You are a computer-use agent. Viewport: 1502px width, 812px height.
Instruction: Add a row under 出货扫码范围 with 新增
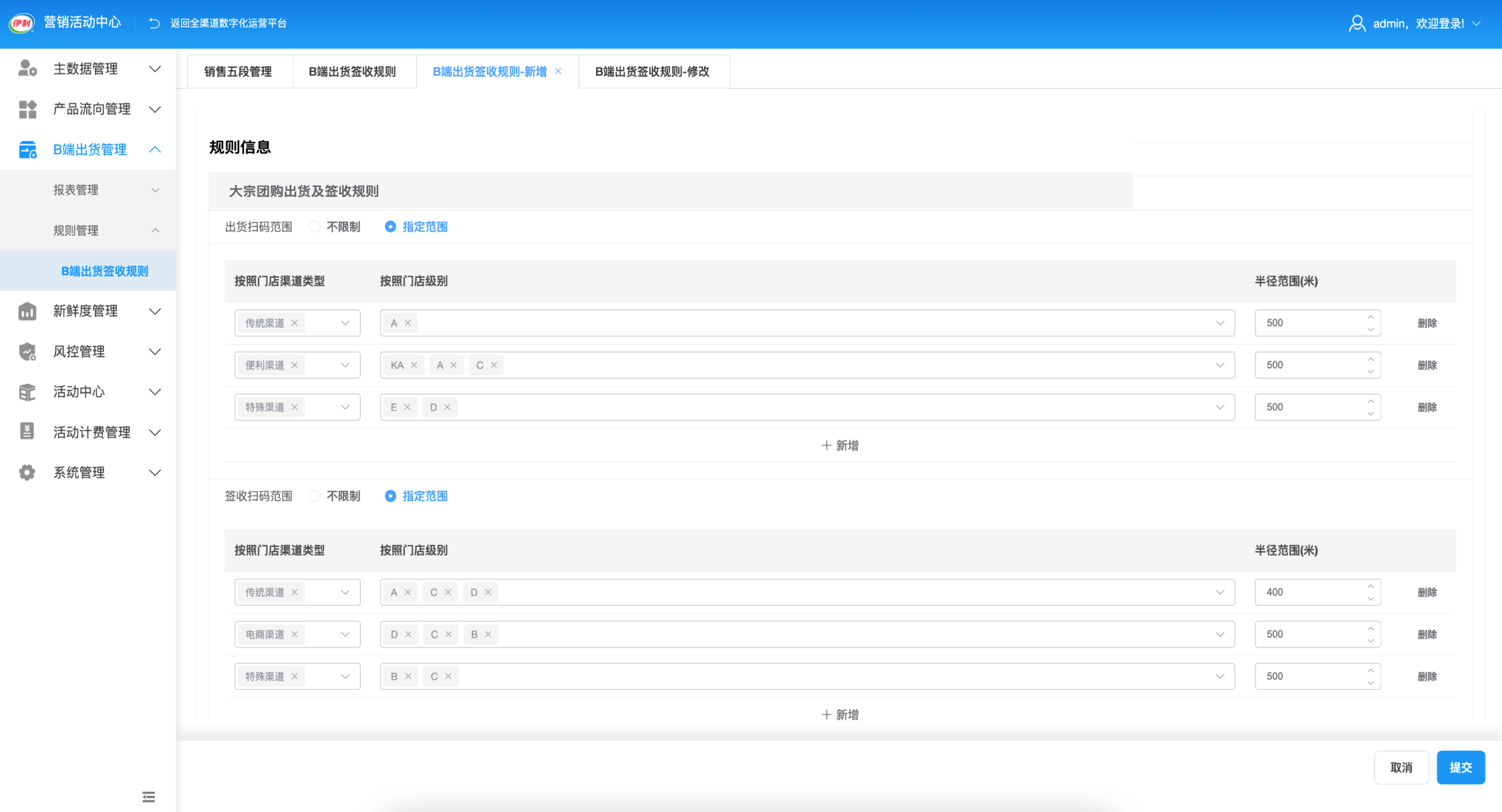(840, 445)
